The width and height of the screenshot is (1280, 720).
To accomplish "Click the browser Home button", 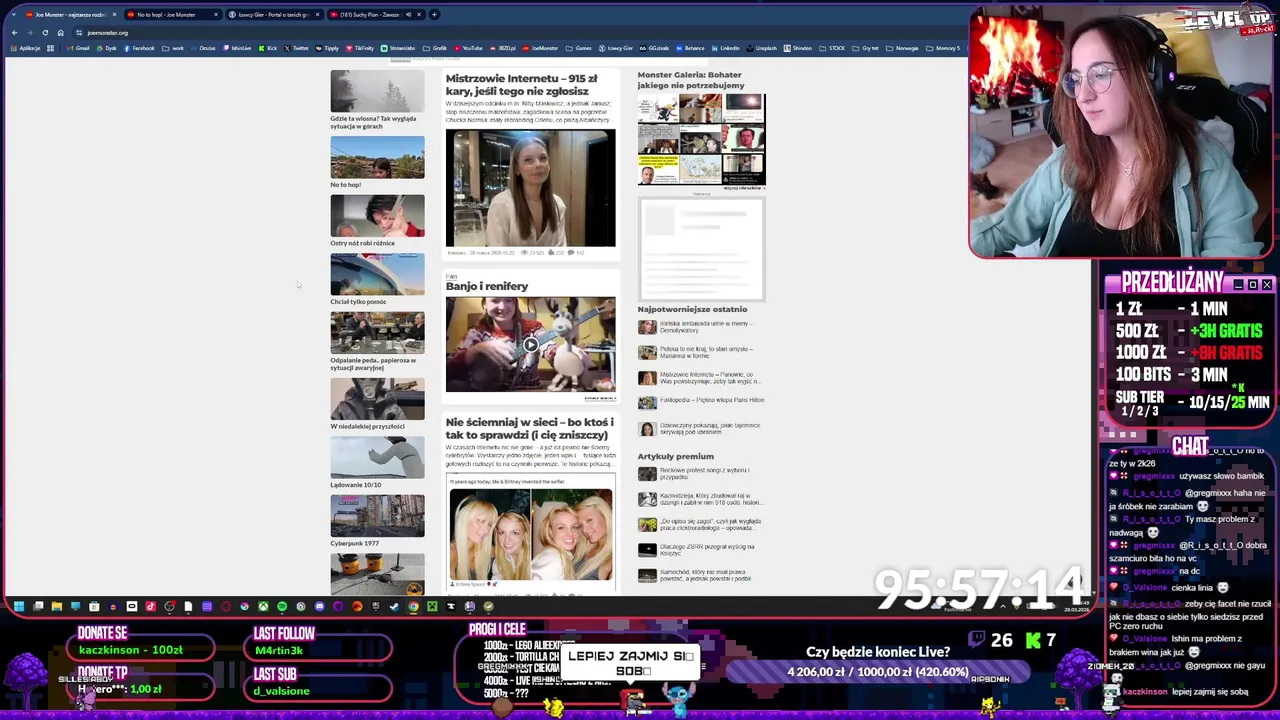I will 60,32.
